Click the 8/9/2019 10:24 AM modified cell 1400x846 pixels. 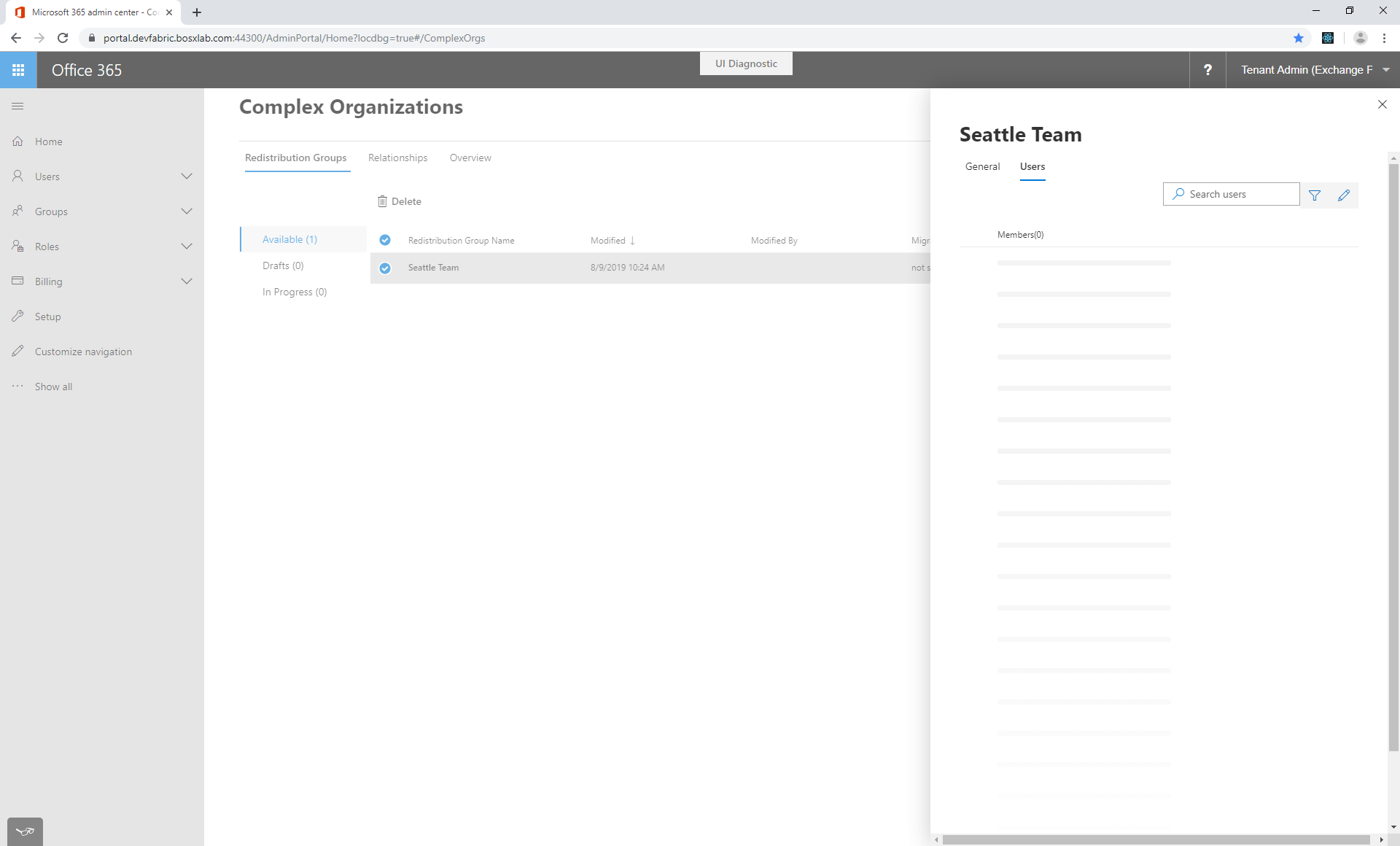(x=627, y=268)
